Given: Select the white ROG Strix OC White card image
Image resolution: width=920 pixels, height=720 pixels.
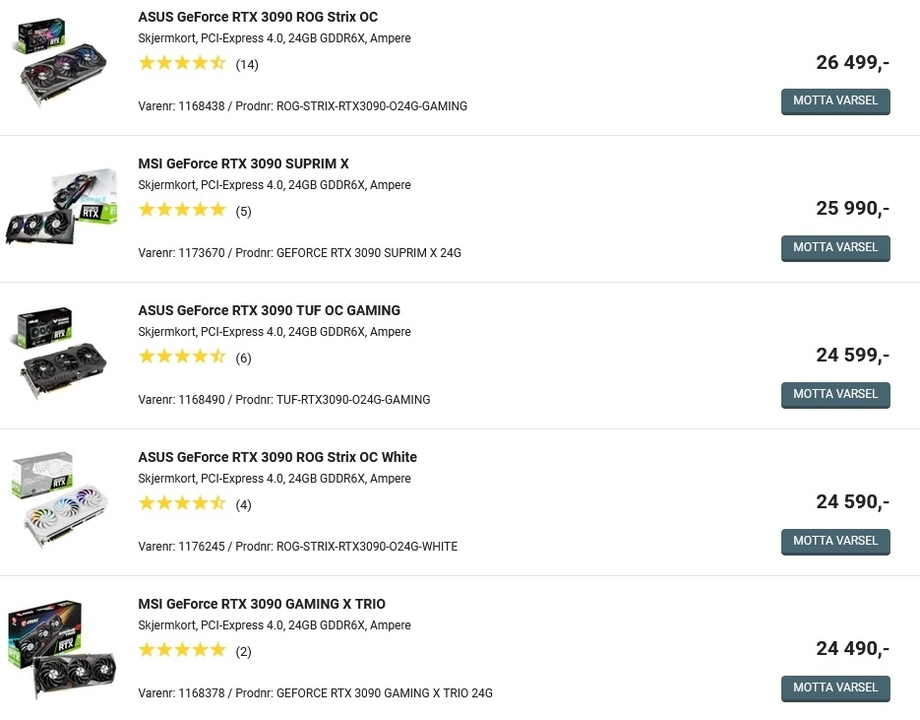Looking at the screenshot, I should point(60,502).
